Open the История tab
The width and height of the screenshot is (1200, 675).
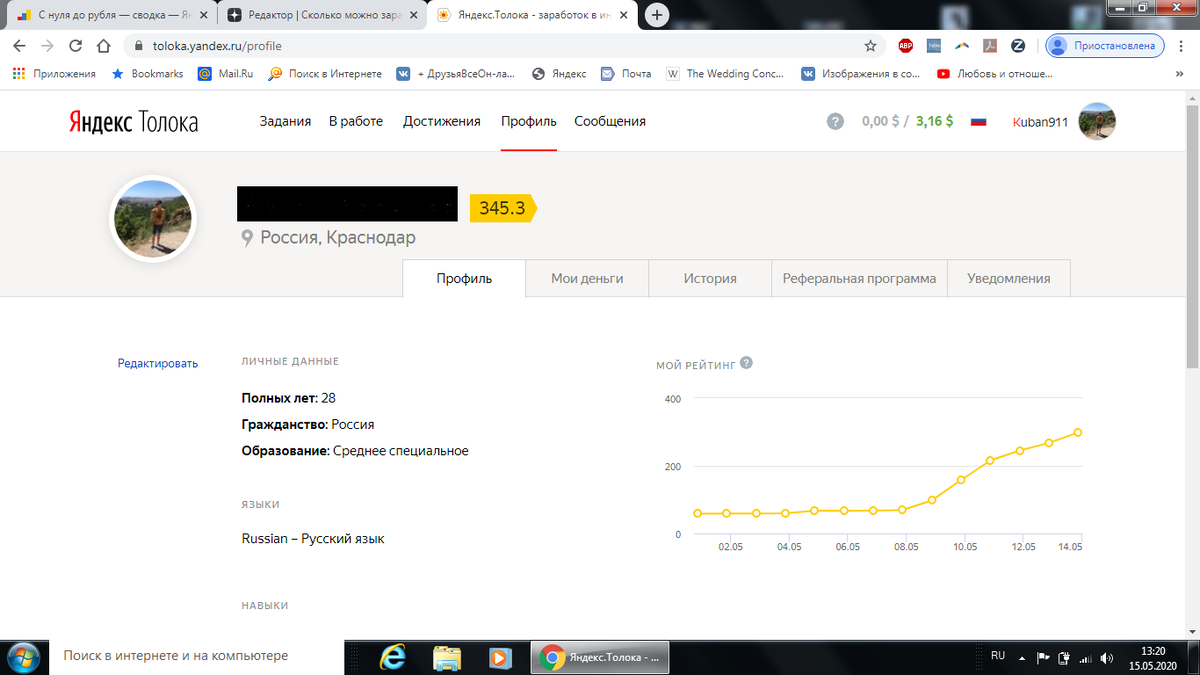710,279
